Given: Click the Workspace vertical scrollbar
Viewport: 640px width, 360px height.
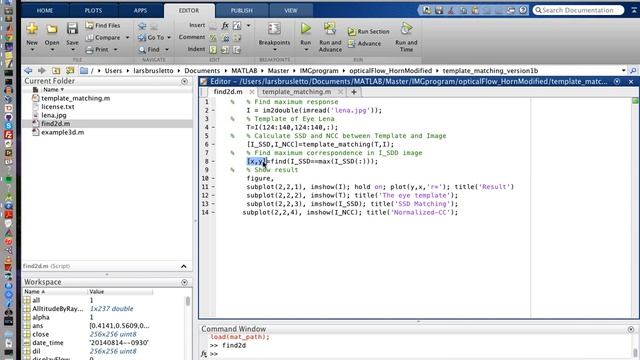Looking at the screenshot, I should tap(188, 301).
